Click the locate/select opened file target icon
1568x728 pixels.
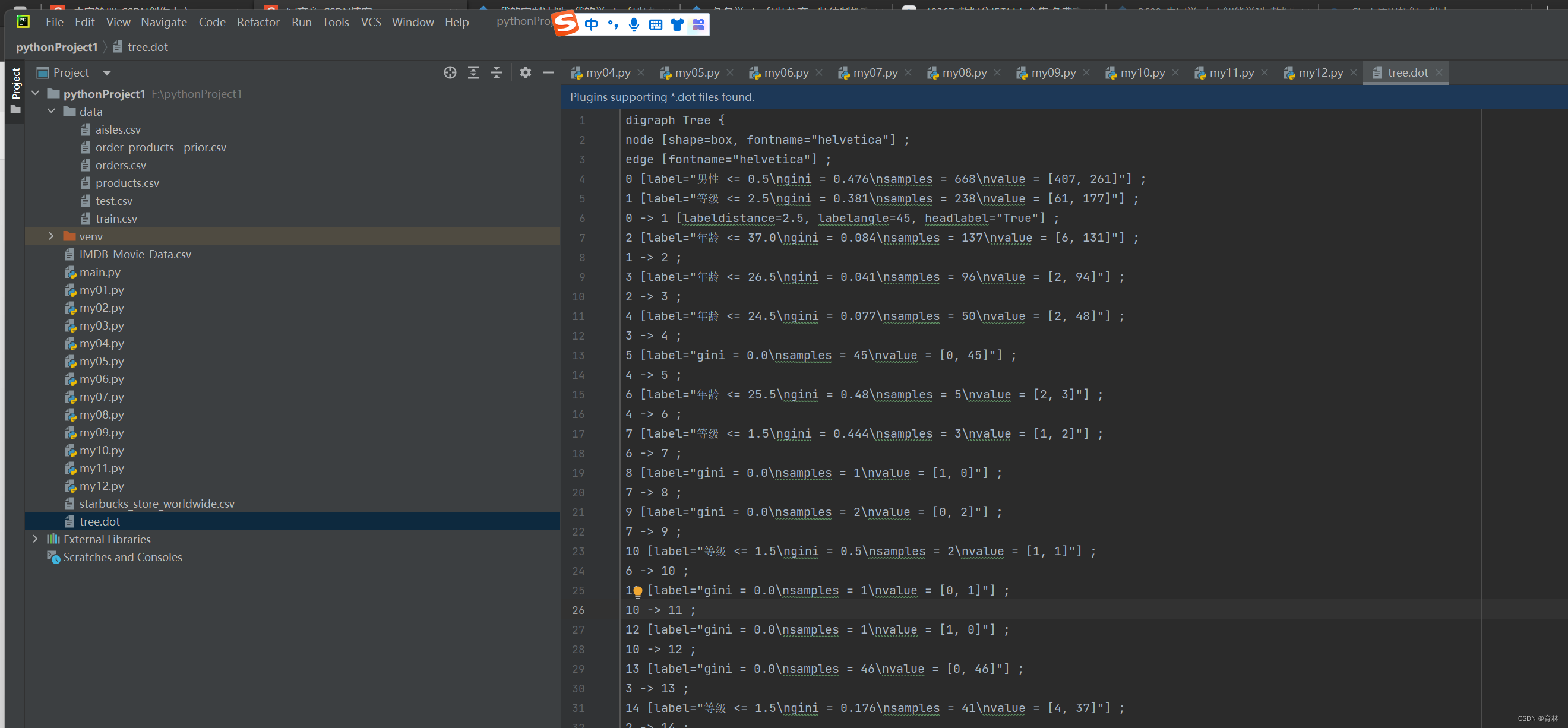(450, 73)
